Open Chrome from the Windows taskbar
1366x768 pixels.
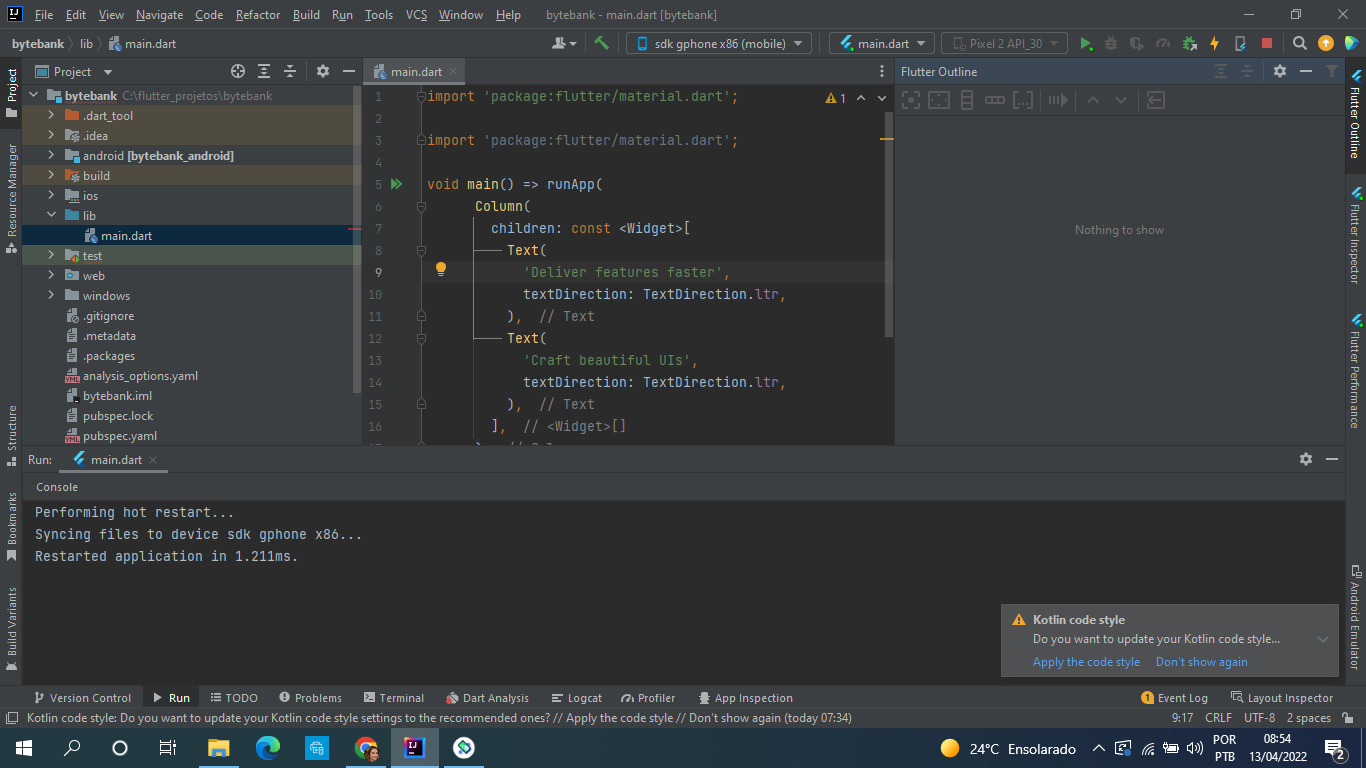pos(366,748)
